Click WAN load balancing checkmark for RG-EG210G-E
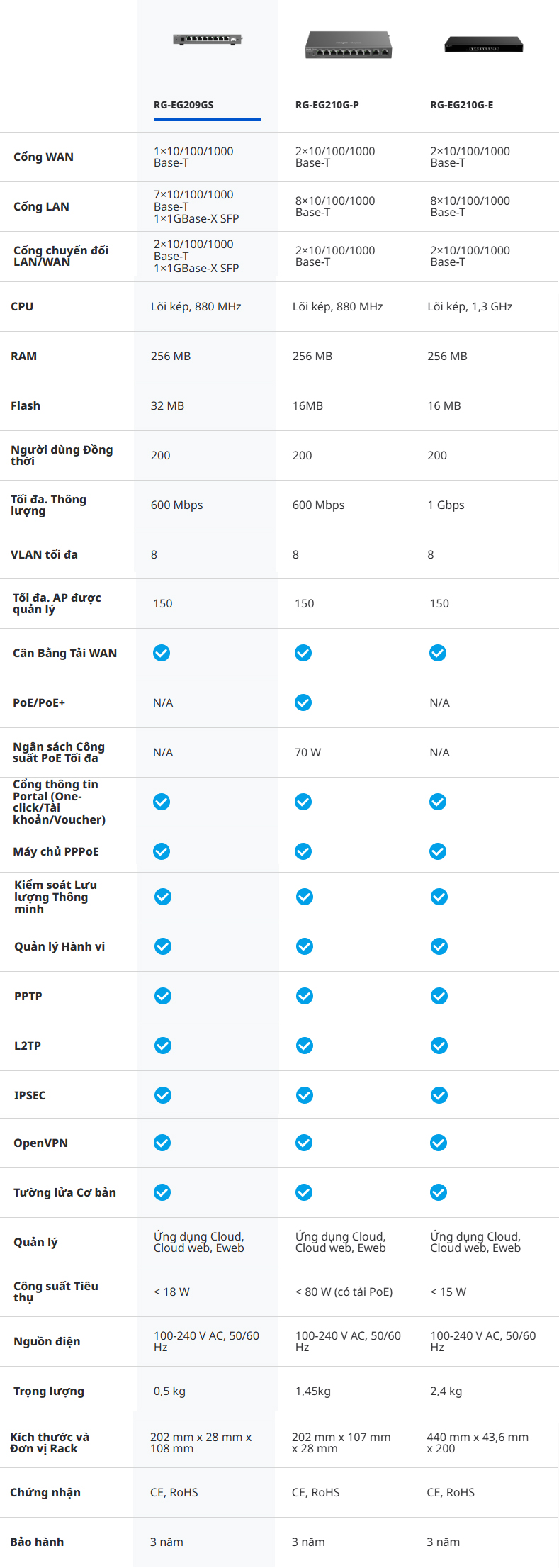 438,653
